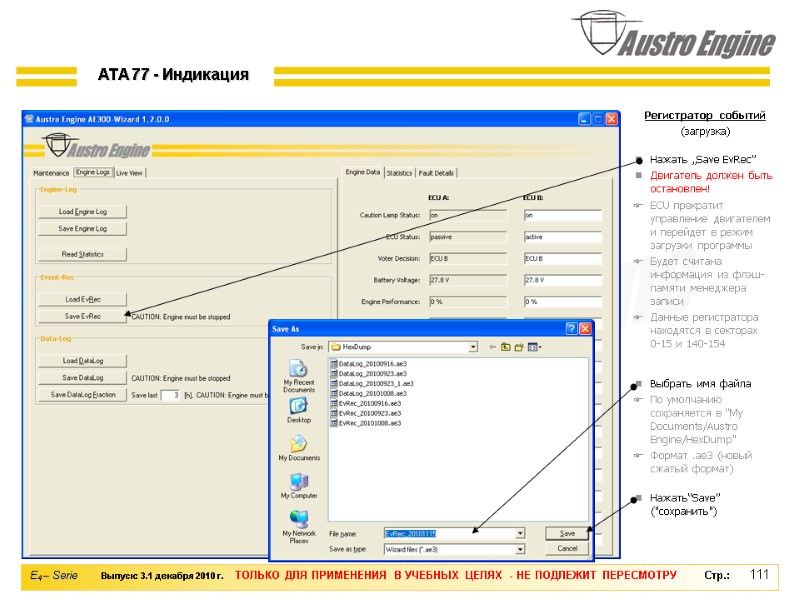The width and height of the screenshot is (800, 600).
Task: Expand the File name dropdown arrow
Action: (x=519, y=533)
